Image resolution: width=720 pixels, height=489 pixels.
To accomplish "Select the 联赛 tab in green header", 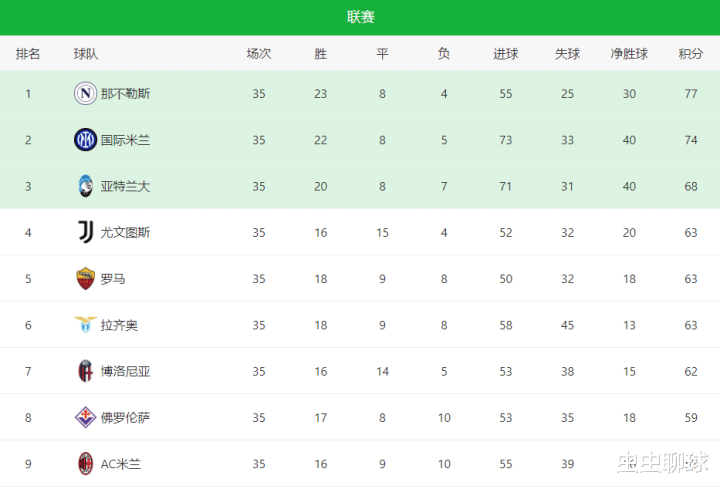I will (360, 17).
